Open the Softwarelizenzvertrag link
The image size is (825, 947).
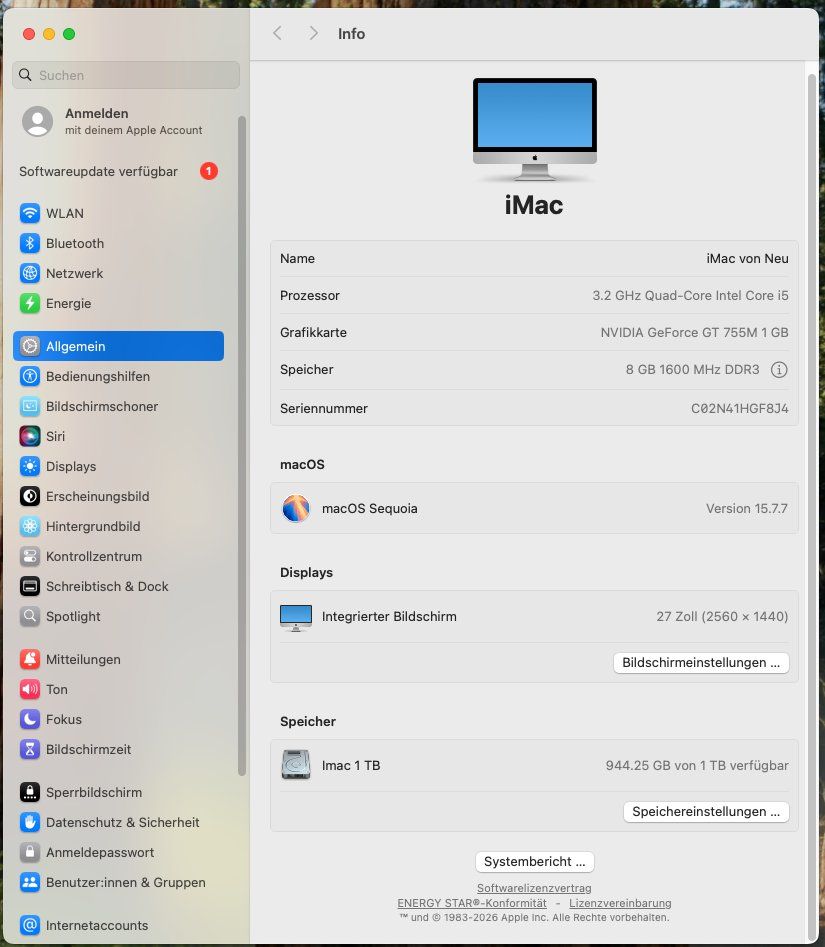[534, 888]
